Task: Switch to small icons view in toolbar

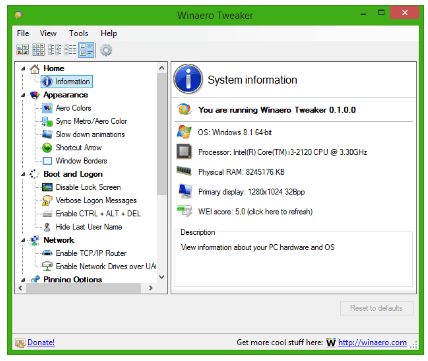Action: click(x=38, y=50)
